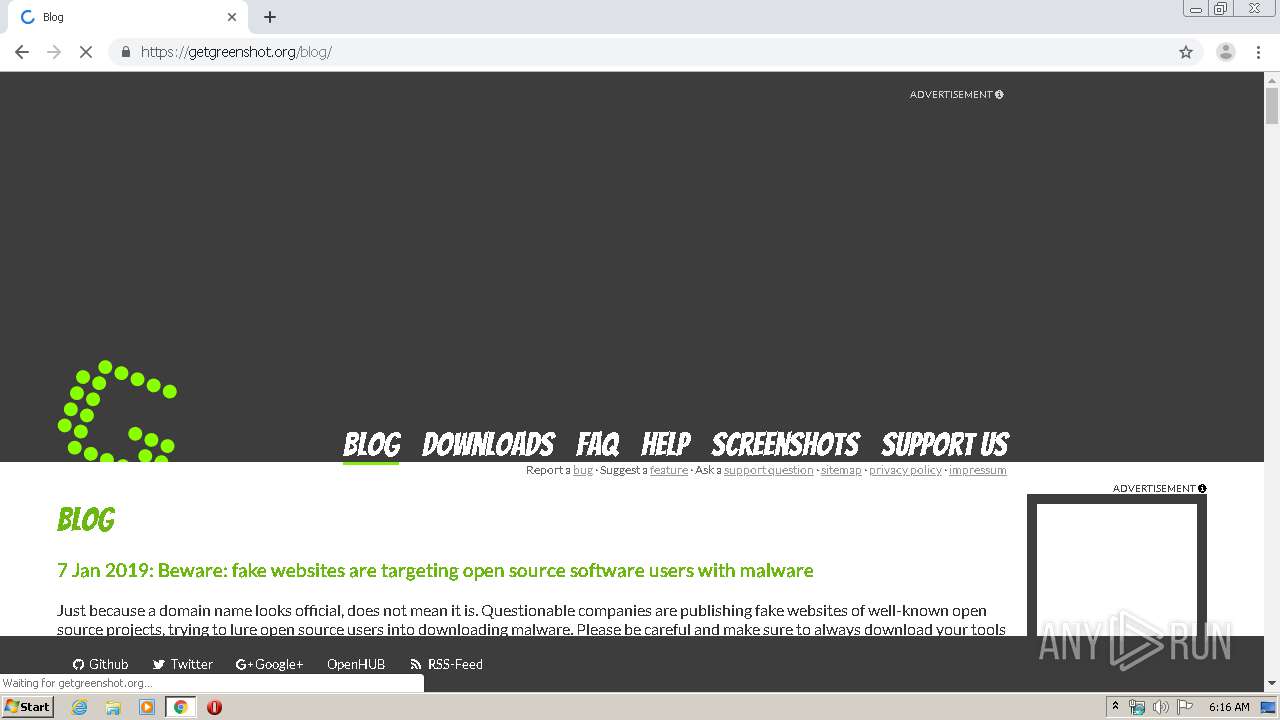Viewport: 1280px width, 720px height.
Task: Open the Twitter footer link
Action: point(182,664)
